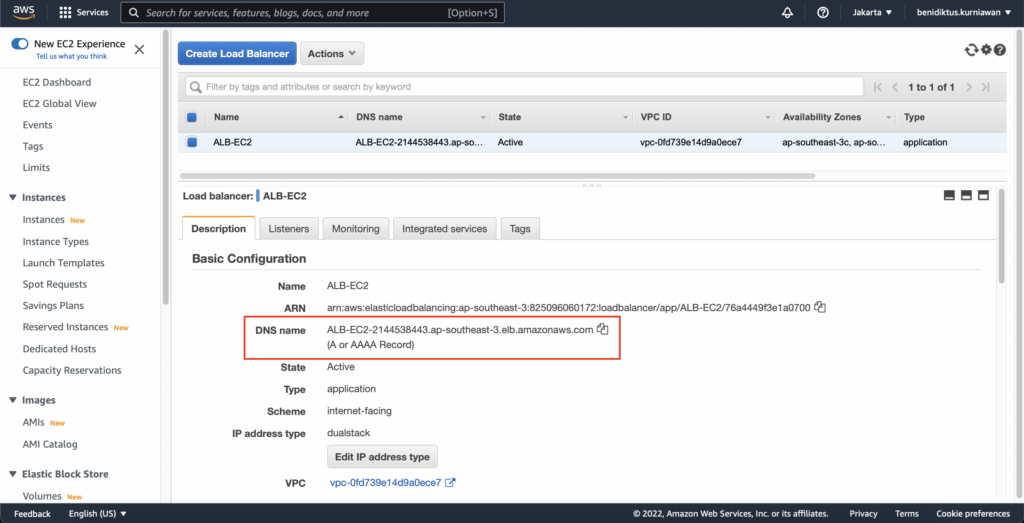This screenshot has height=523, width=1024.
Task: Switch to the Description tab
Action: 219,229
